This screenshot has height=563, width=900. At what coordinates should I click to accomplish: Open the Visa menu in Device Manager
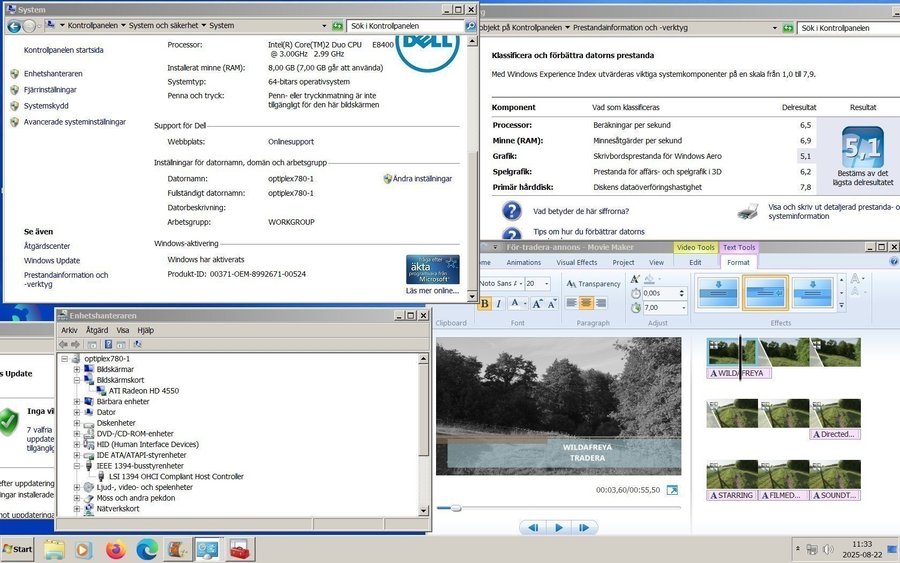[x=122, y=330]
